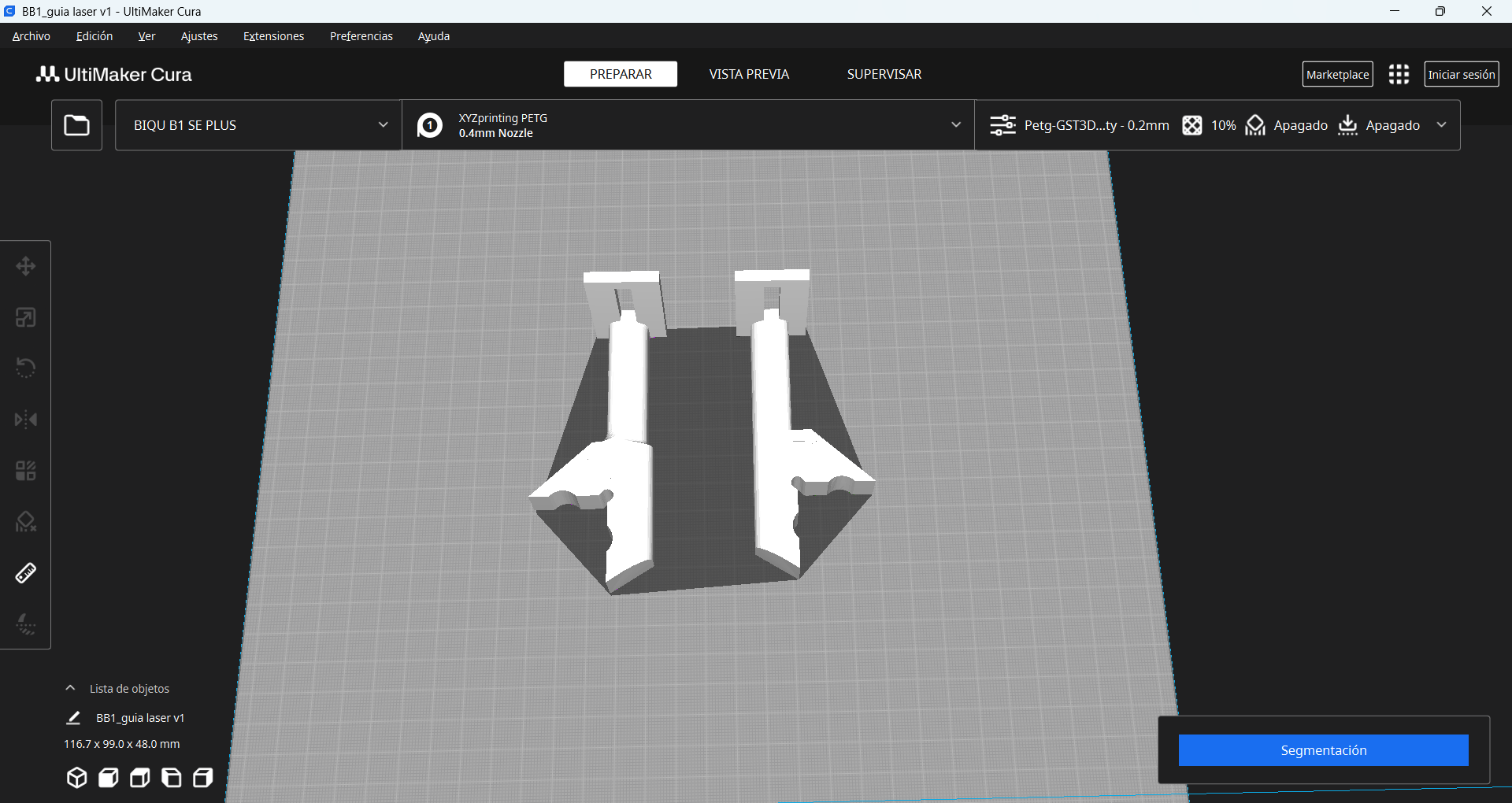Open file using folder icon

pos(76,125)
